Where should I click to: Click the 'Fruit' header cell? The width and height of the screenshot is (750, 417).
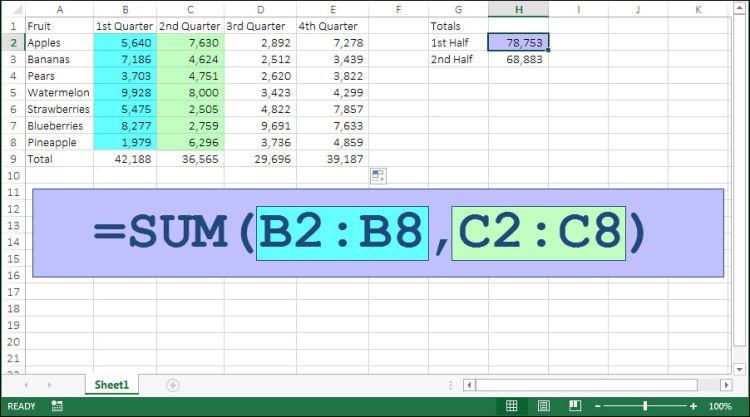coord(60,26)
